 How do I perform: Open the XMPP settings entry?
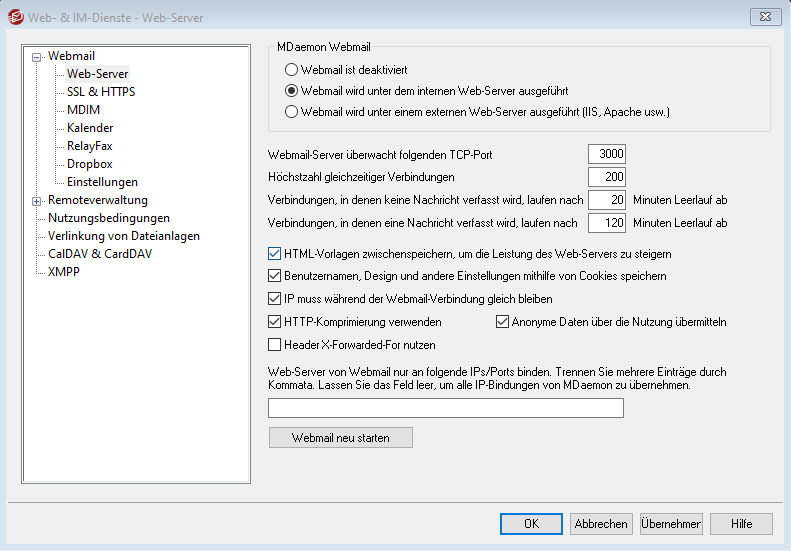64,272
